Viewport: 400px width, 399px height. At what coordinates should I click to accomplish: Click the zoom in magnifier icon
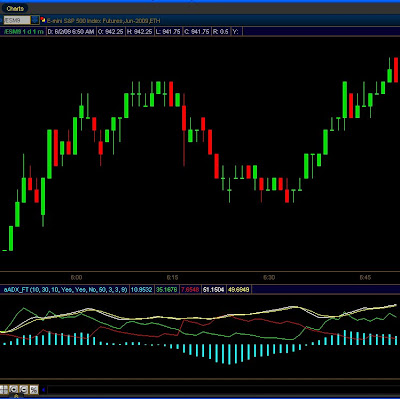(13, 389)
